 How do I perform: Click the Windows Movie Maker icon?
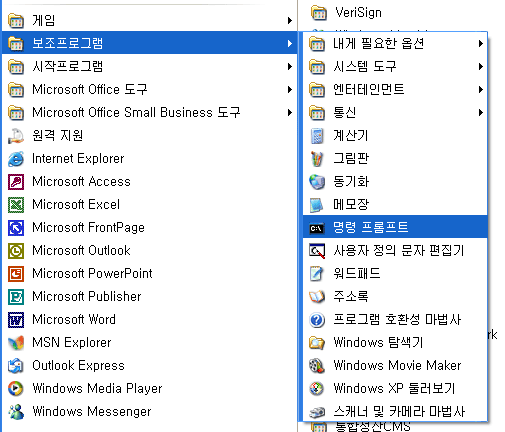pyautogui.click(x=317, y=366)
